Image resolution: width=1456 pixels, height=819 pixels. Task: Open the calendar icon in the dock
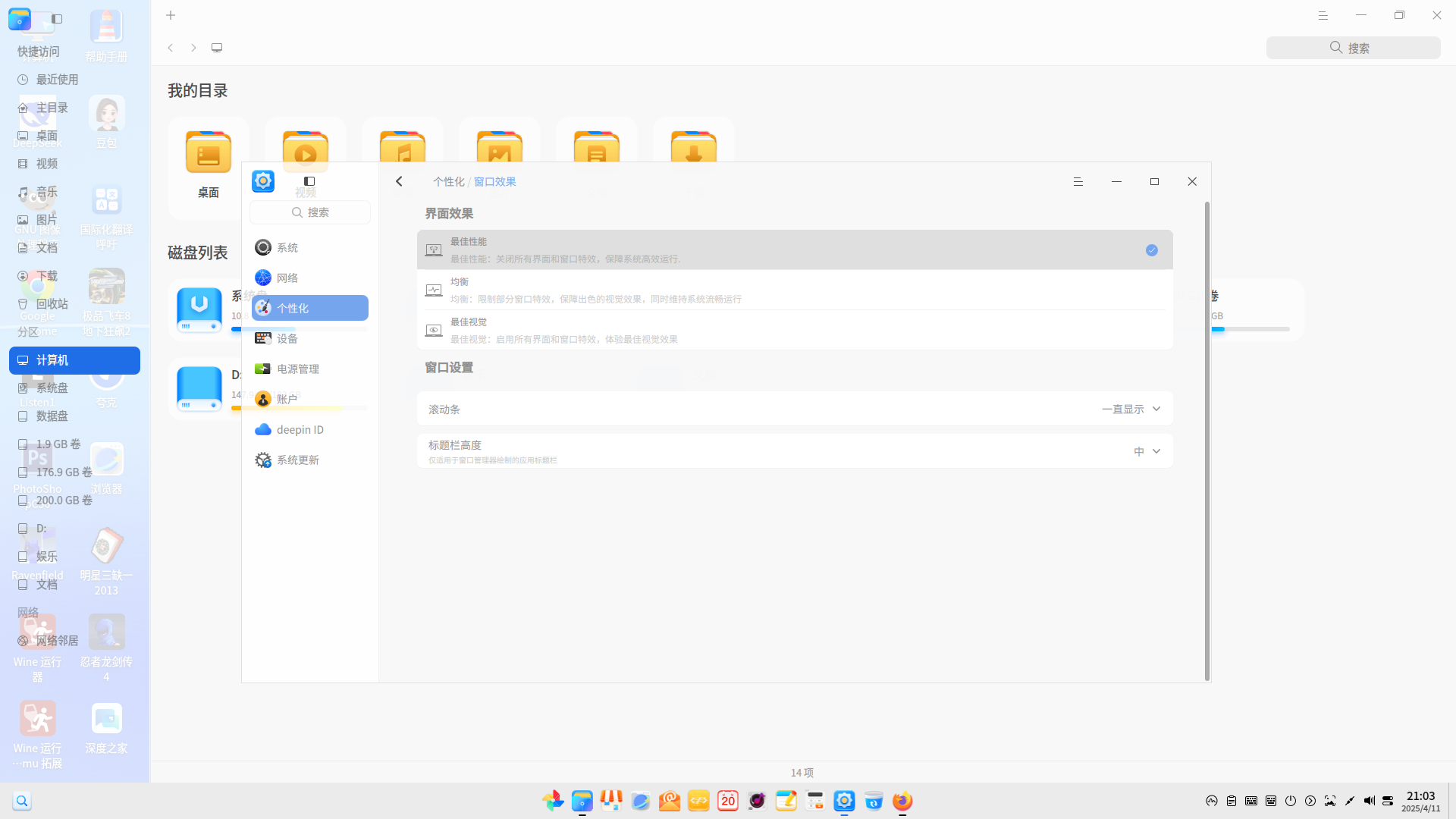pyautogui.click(x=728, y=801)
